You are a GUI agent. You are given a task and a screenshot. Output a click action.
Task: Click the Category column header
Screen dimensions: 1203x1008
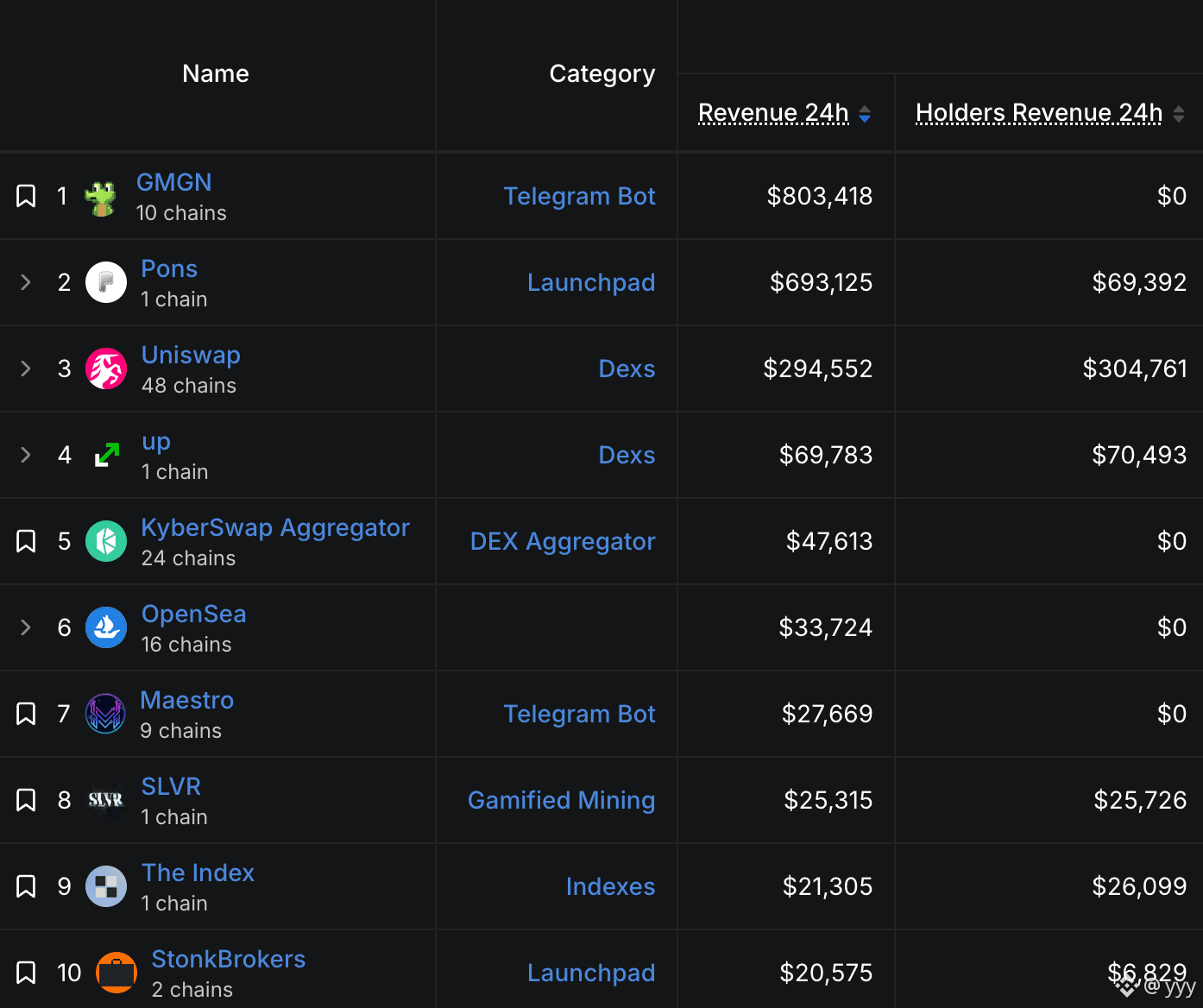pyautogui.click(x=602, y=74)
